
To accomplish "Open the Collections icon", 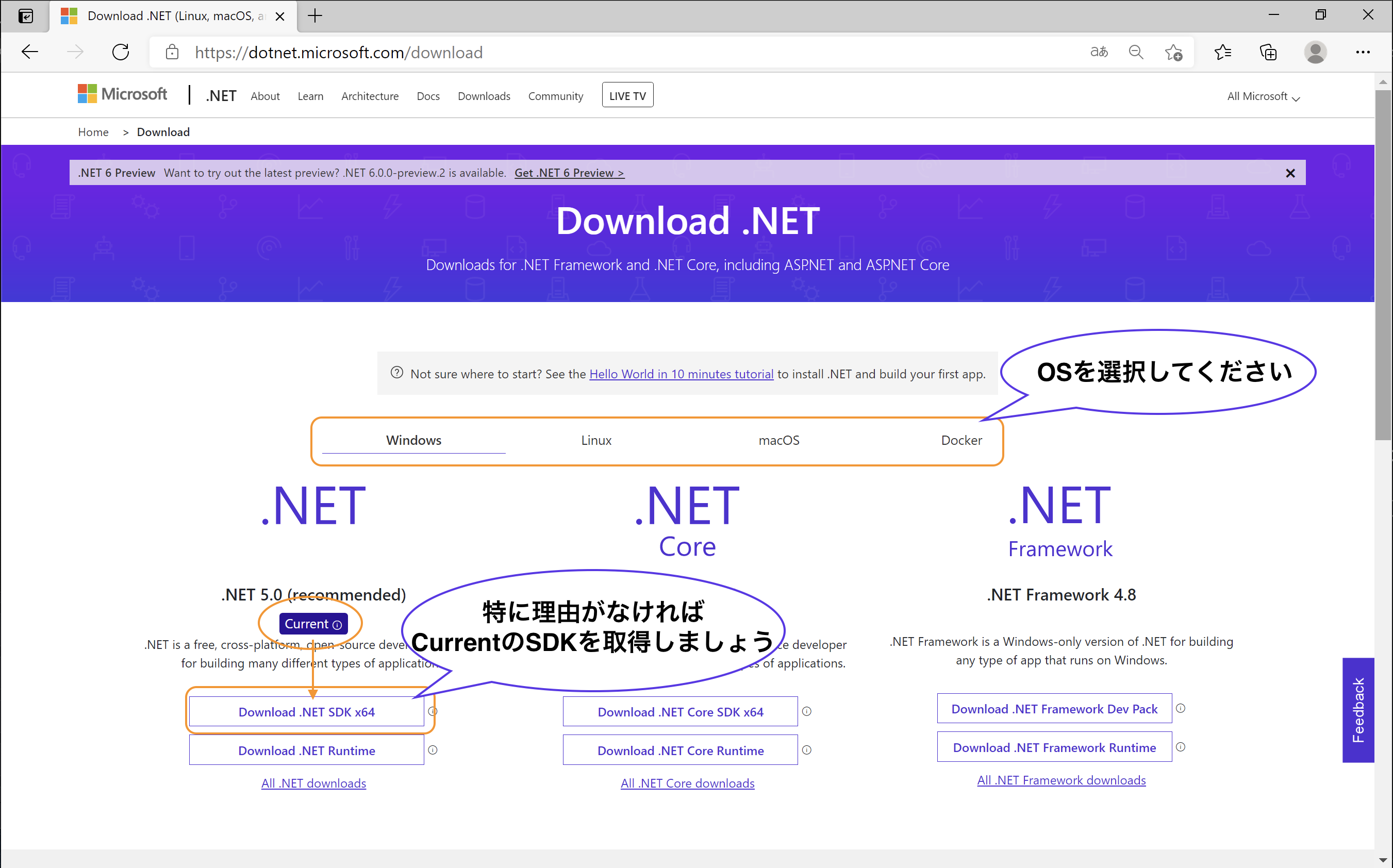I will click(1268, 52).
